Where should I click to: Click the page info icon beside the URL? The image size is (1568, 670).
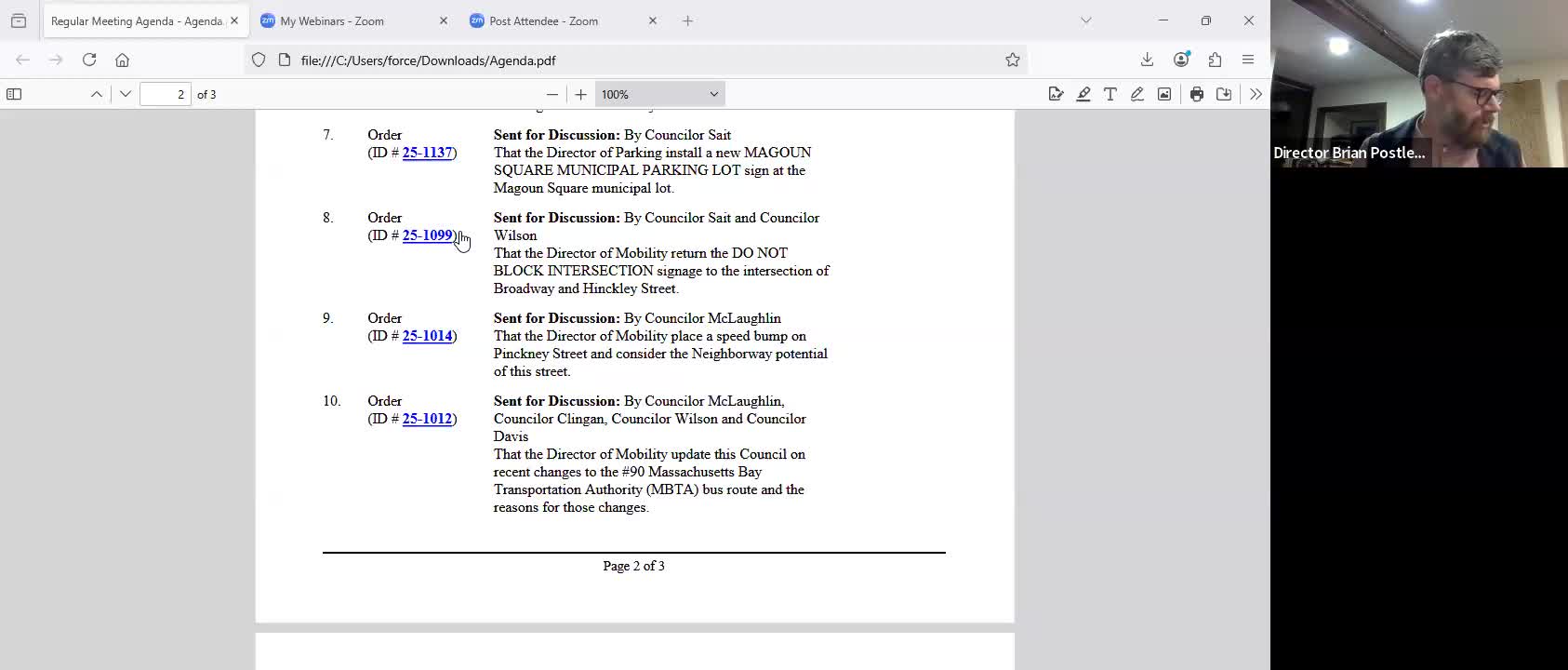pyautogui.click(x=285, y=60)
